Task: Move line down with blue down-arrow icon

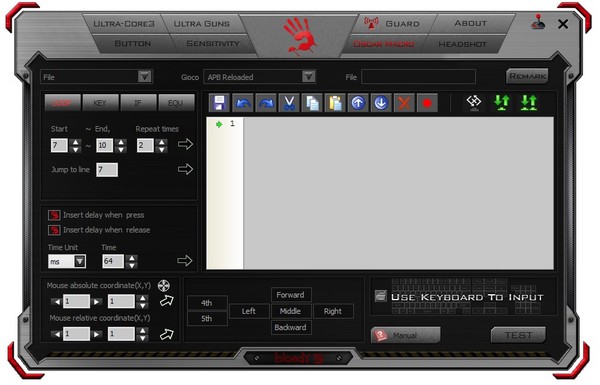Action: [381, 103]
